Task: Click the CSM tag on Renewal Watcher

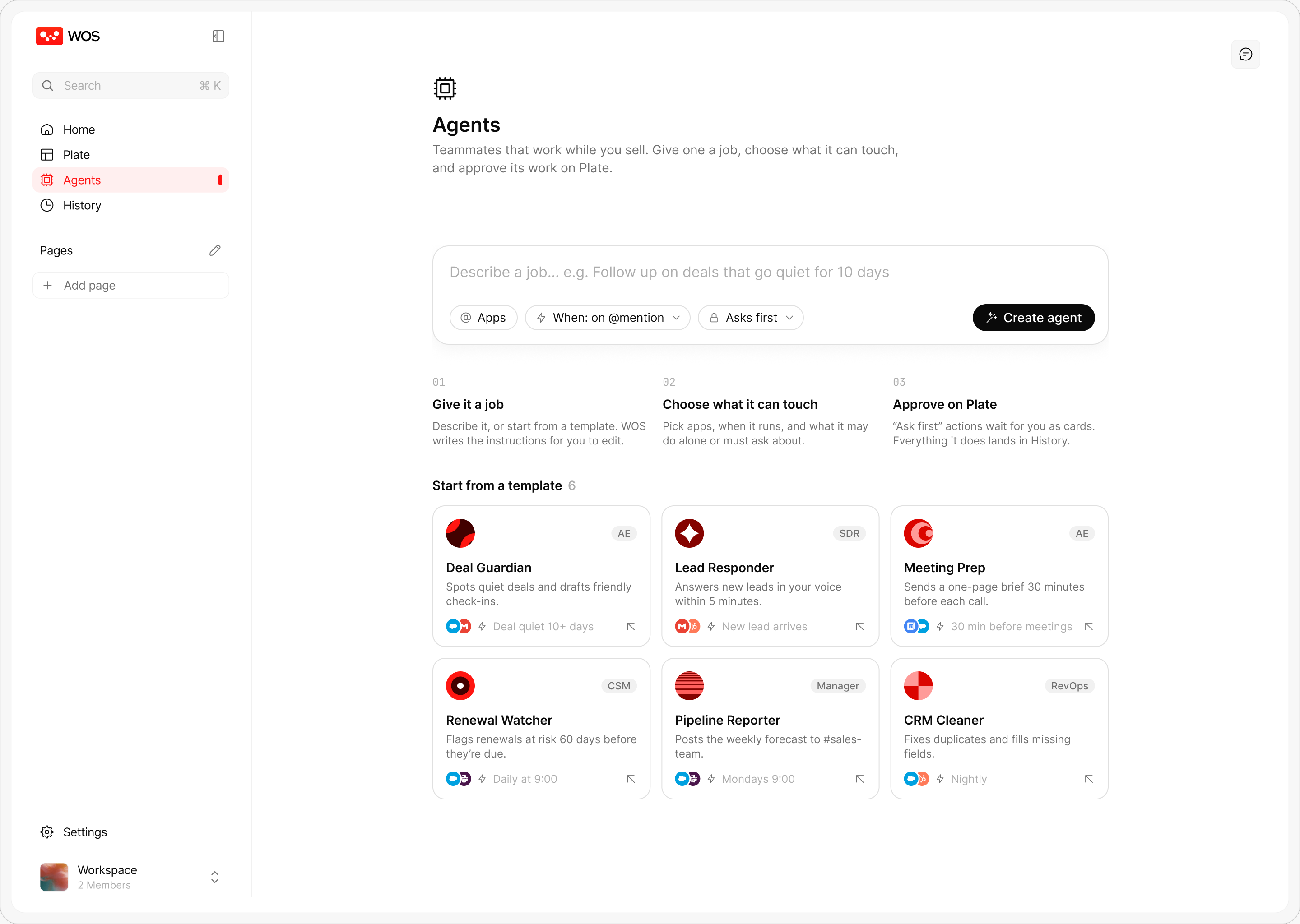Action: pos(618,686)
